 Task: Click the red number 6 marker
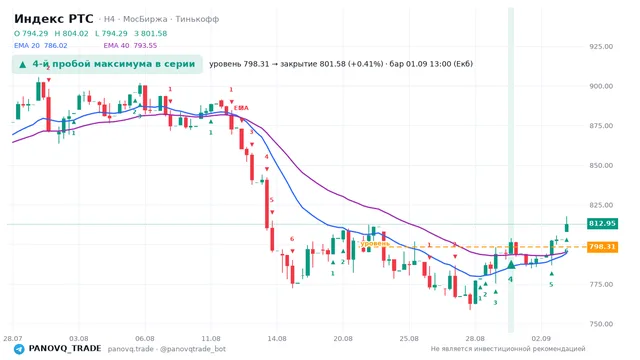[x=292, y=239]
